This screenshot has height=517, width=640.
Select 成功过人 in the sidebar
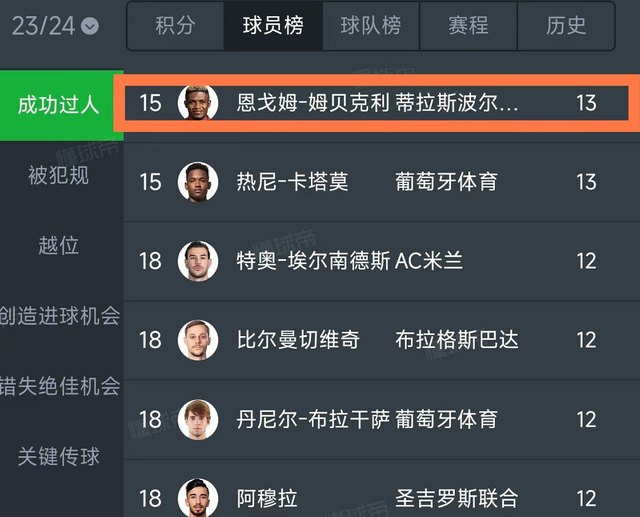click(59, 104)
